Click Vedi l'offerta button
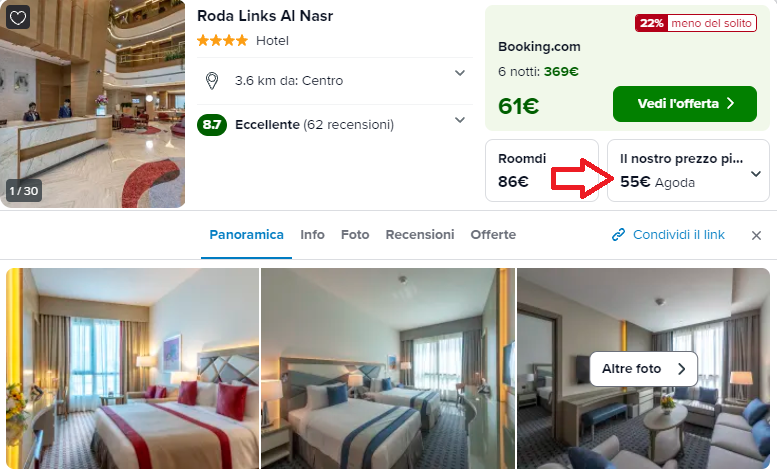 (684, 104)
